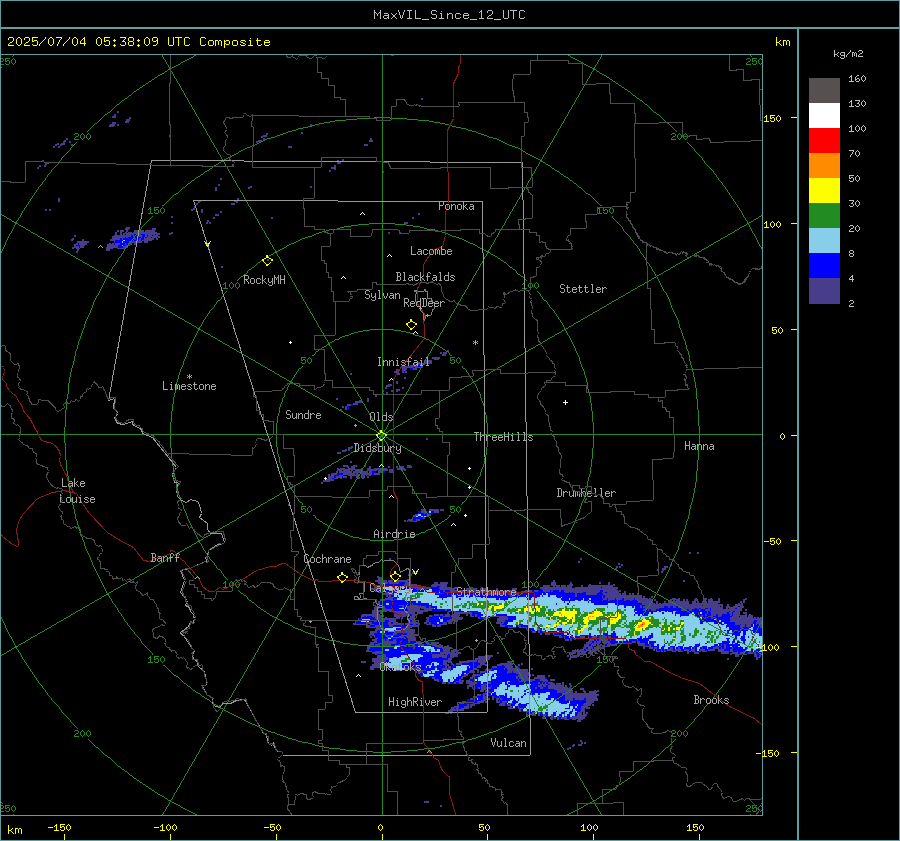The width and height of the screenshot is (900, 841).
Task: Click the bright blue legend swatch above 4
Action: point(824,266)
